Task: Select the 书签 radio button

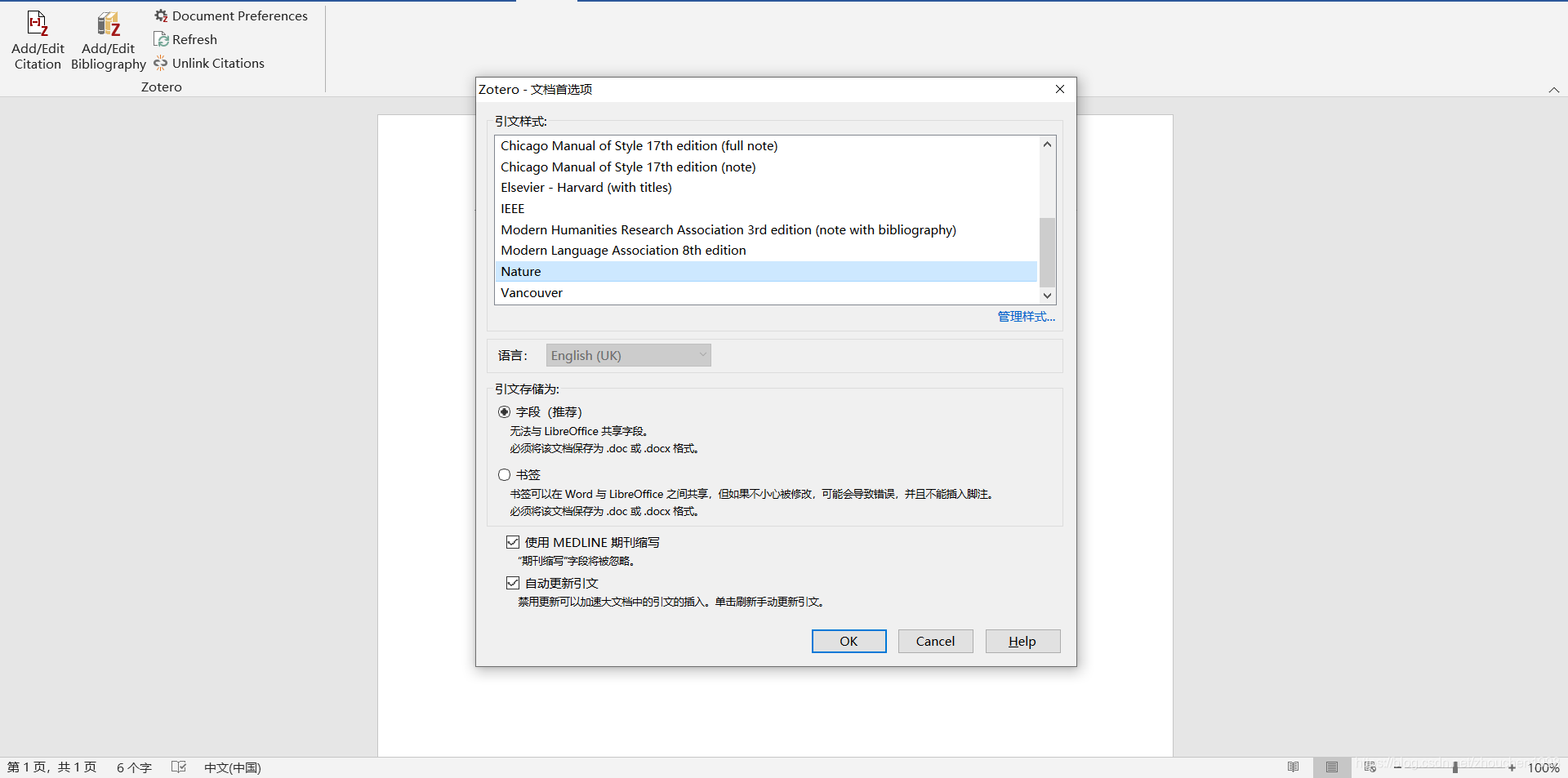Action: 504,474
